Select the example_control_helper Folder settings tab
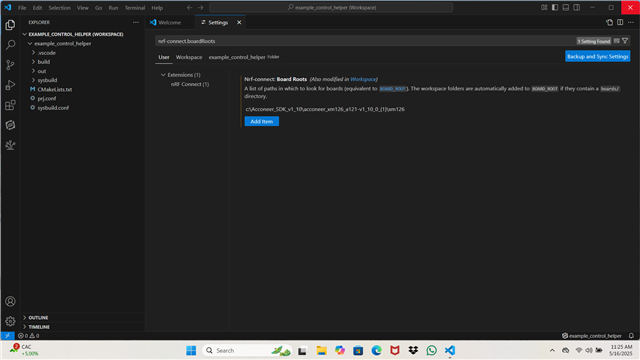This screenshot has height=360, width=640. (244, 57)
